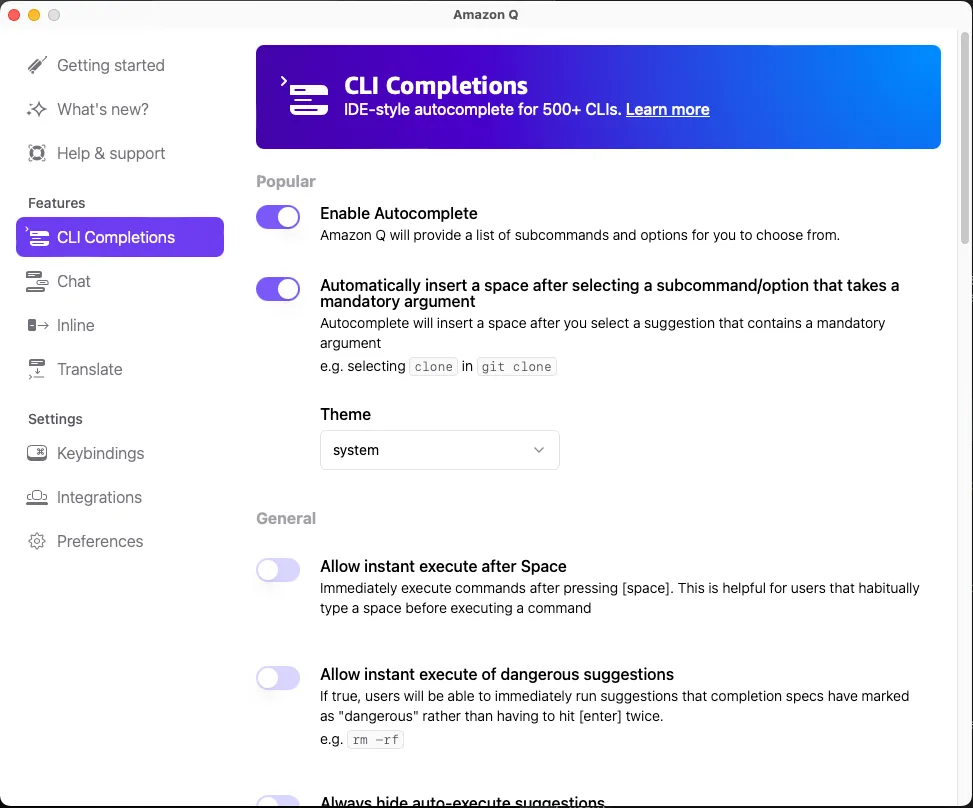Click the CLI Completions promo banner

[598, 96]
